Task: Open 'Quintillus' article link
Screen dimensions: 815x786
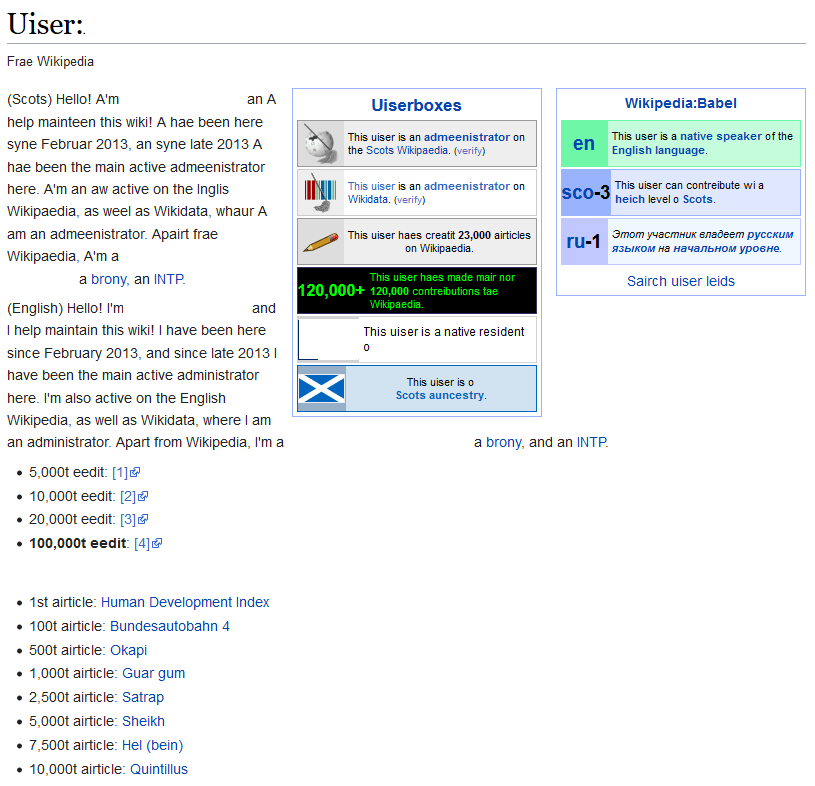Action: pos(159,769)
